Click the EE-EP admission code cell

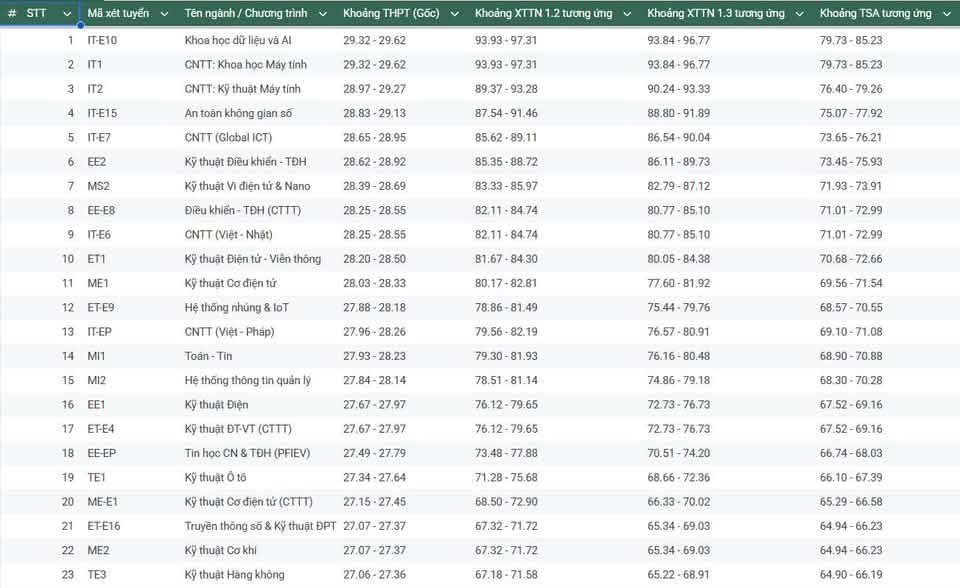point(102,453)
